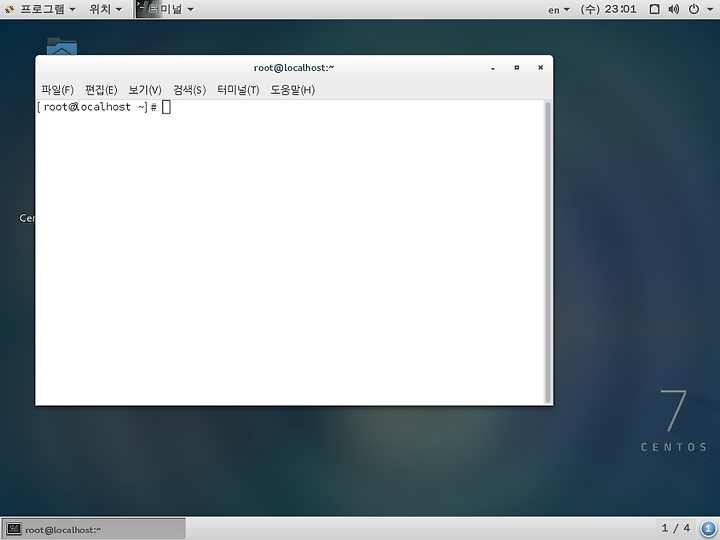Maximize the terminal window
The image size is (720, 540).
tap(517, 68)
